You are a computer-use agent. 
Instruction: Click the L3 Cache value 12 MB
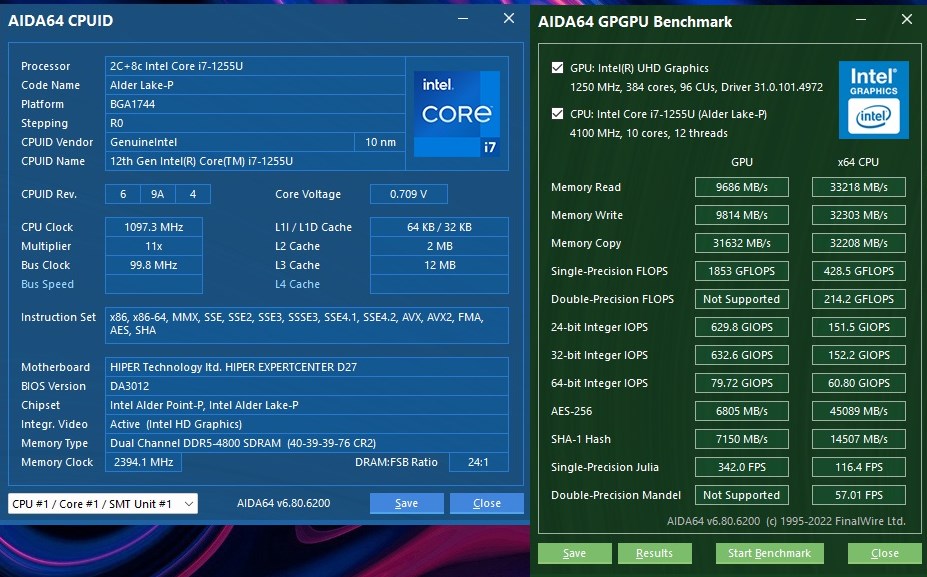point(439,265)
